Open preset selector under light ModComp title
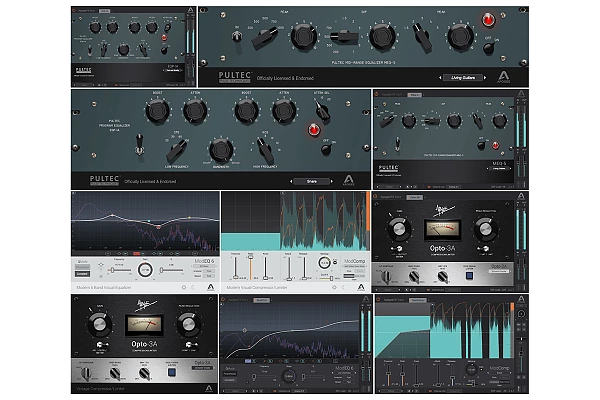 354,266
